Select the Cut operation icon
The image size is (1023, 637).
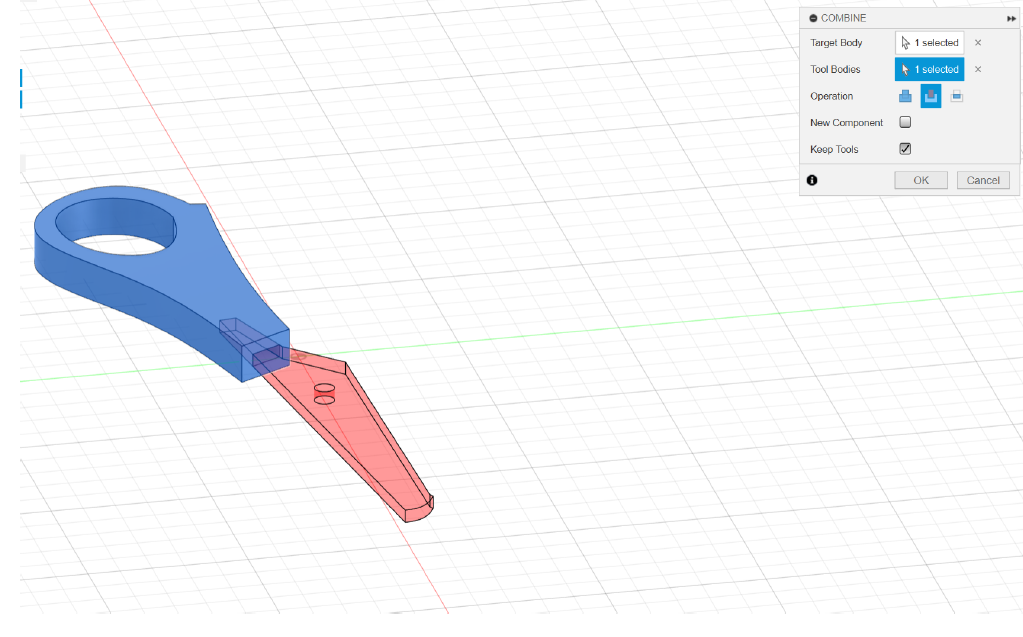pos(931,96)
